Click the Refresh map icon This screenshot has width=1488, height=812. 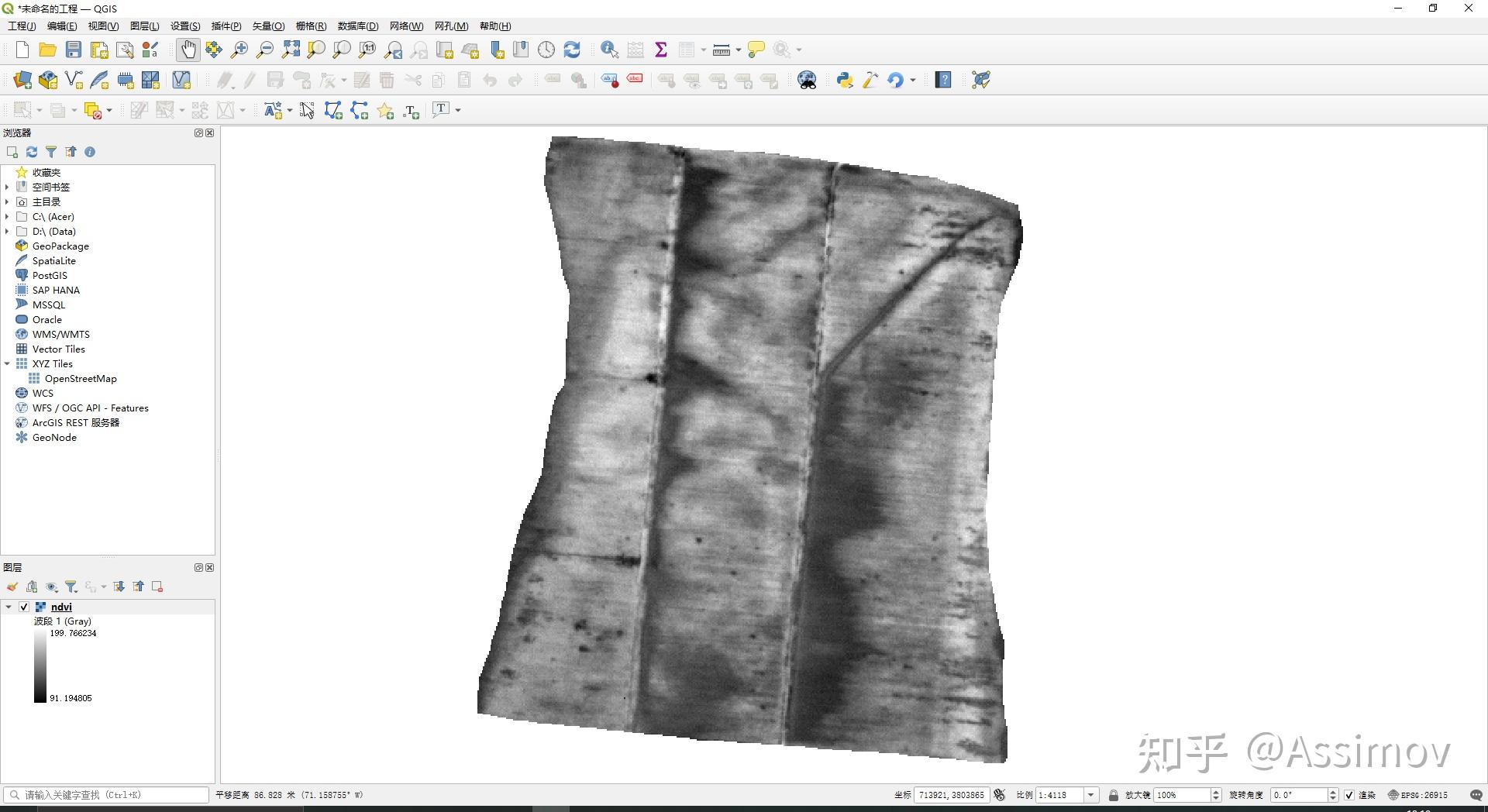tap(572, 50)
